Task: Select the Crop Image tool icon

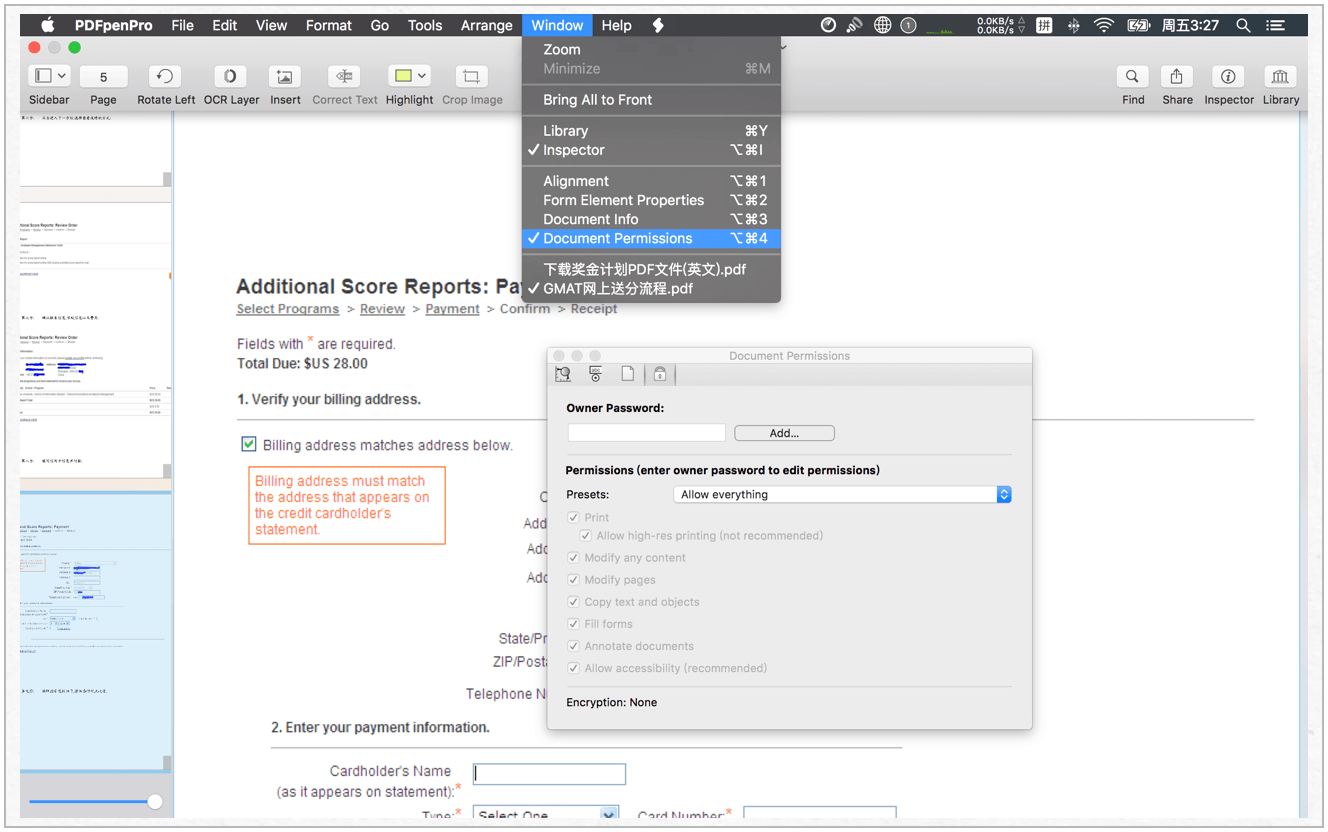Action: [x=471, y=77]
